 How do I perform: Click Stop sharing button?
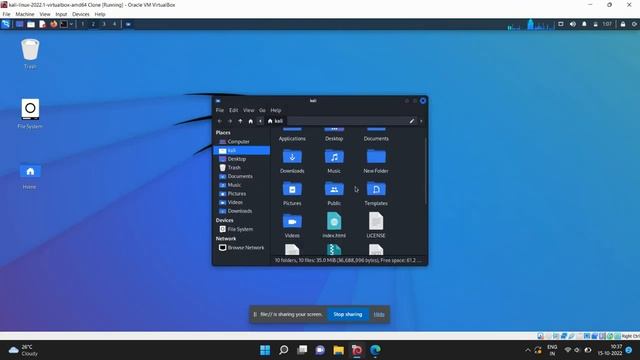click(x=348, y=314)
